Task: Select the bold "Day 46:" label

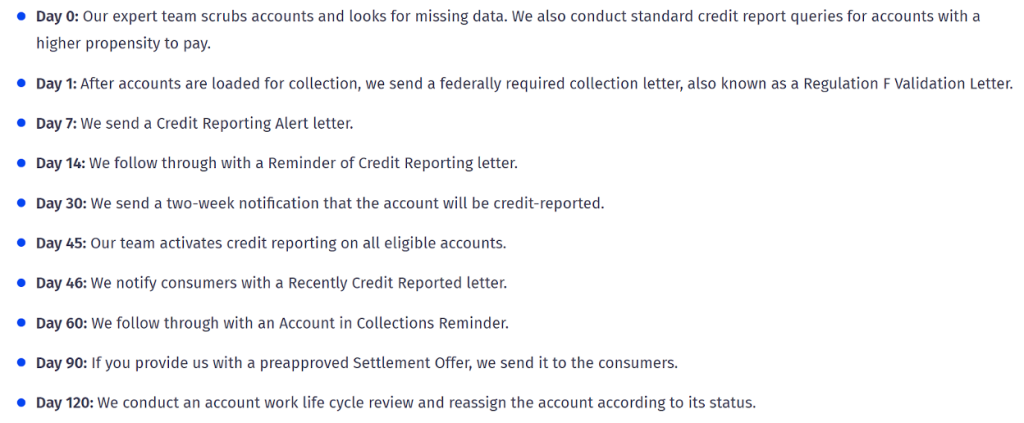Action: pyautogui.click(x=61, y=283)
